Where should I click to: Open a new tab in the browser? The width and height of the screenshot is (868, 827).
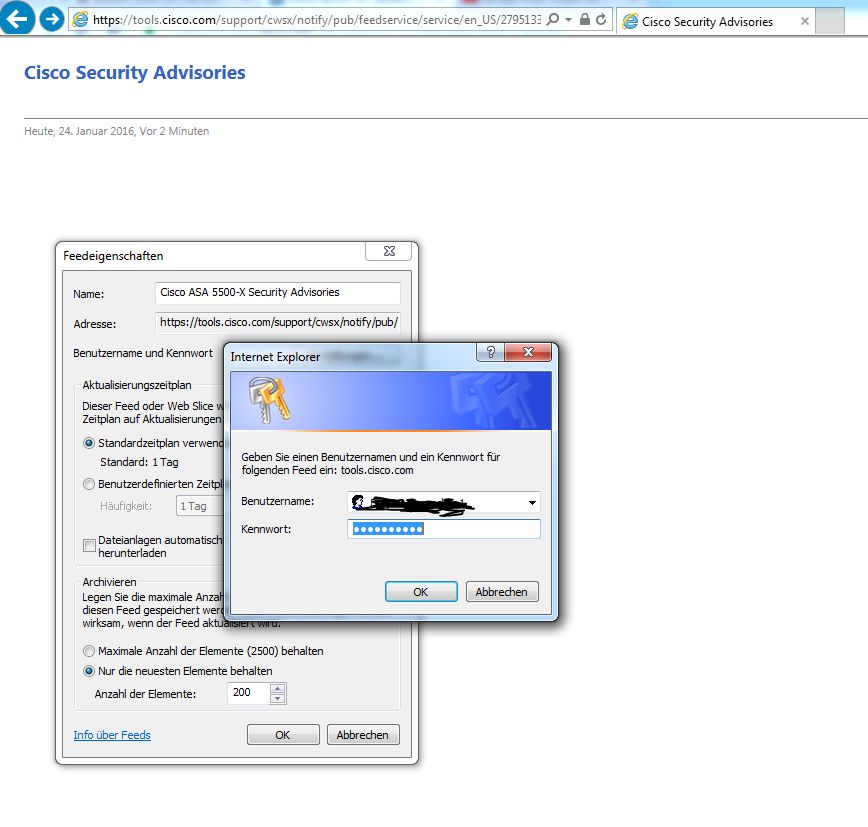[830, 21]
